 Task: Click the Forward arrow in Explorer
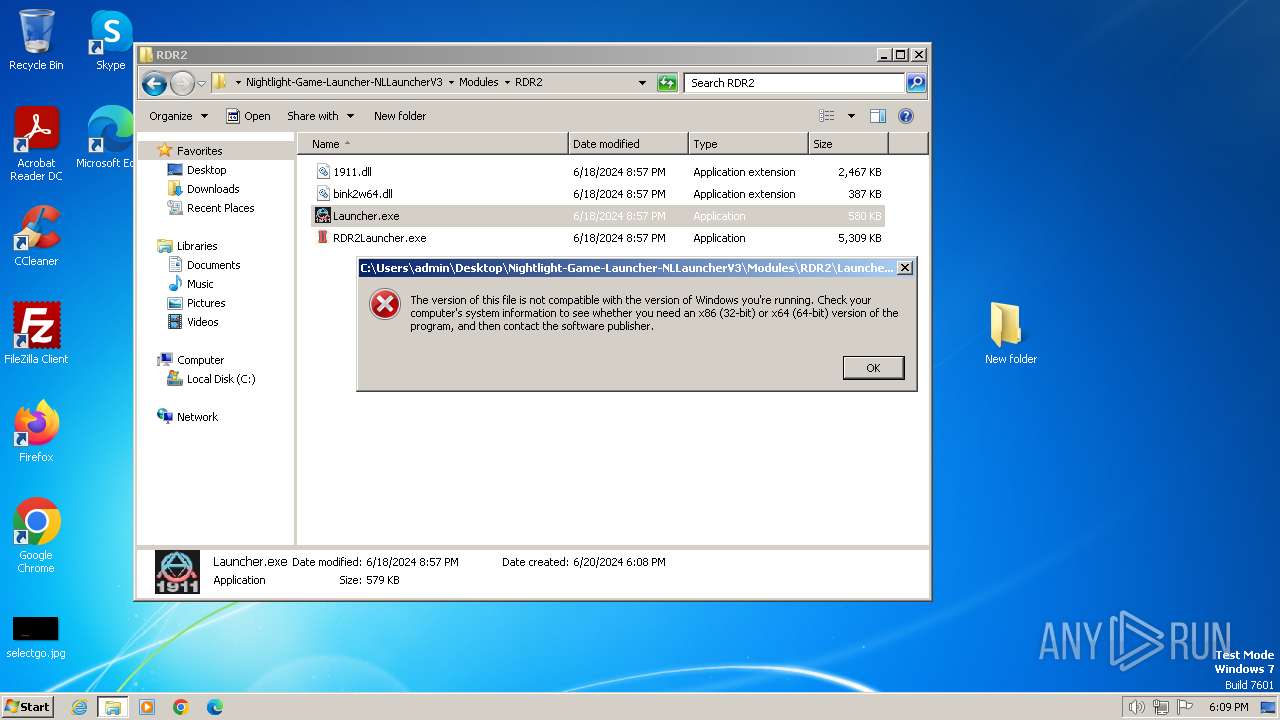pos(182,83)
